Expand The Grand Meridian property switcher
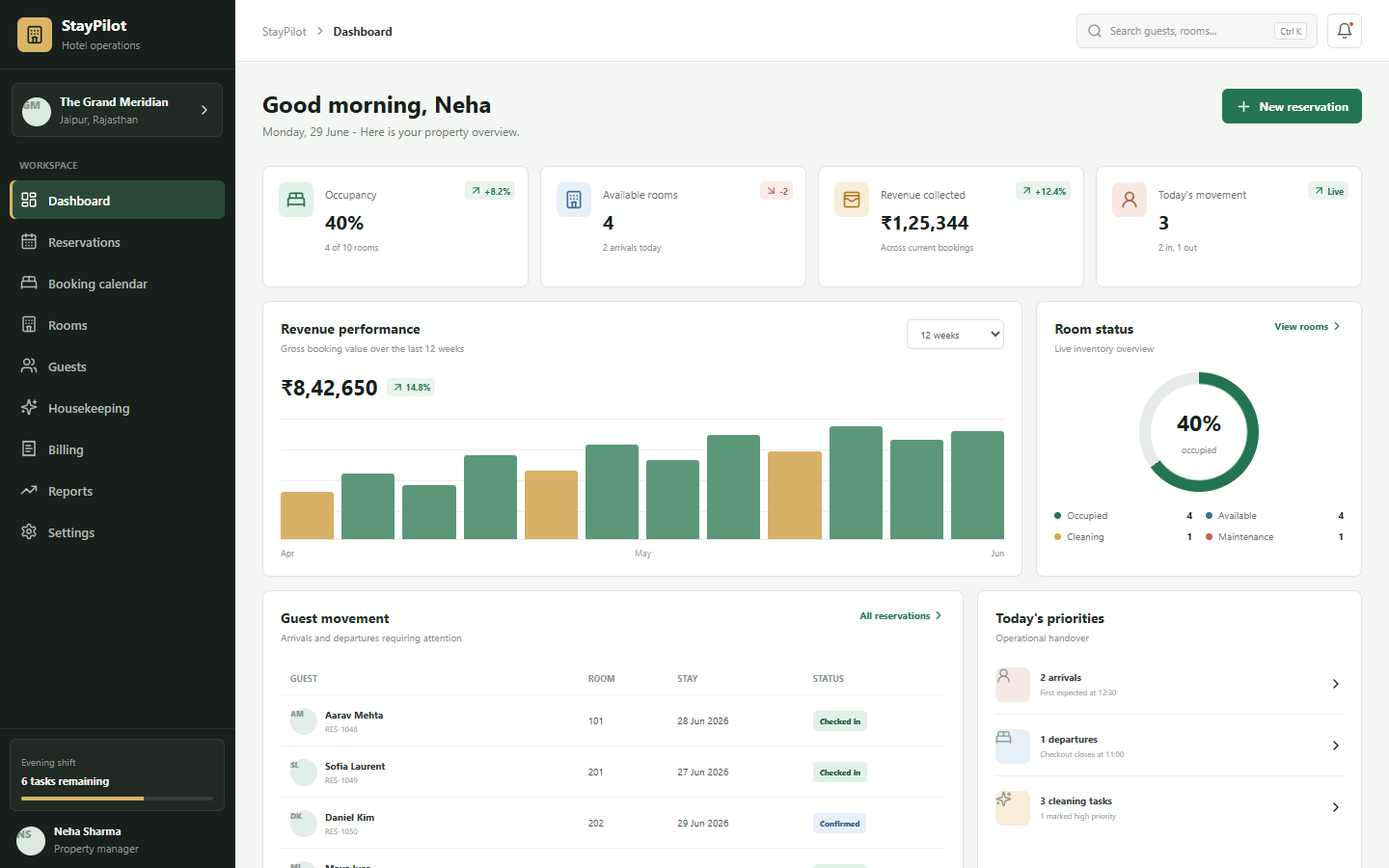The width and height of the screenshot is (1389, 868). coord(204,110)
